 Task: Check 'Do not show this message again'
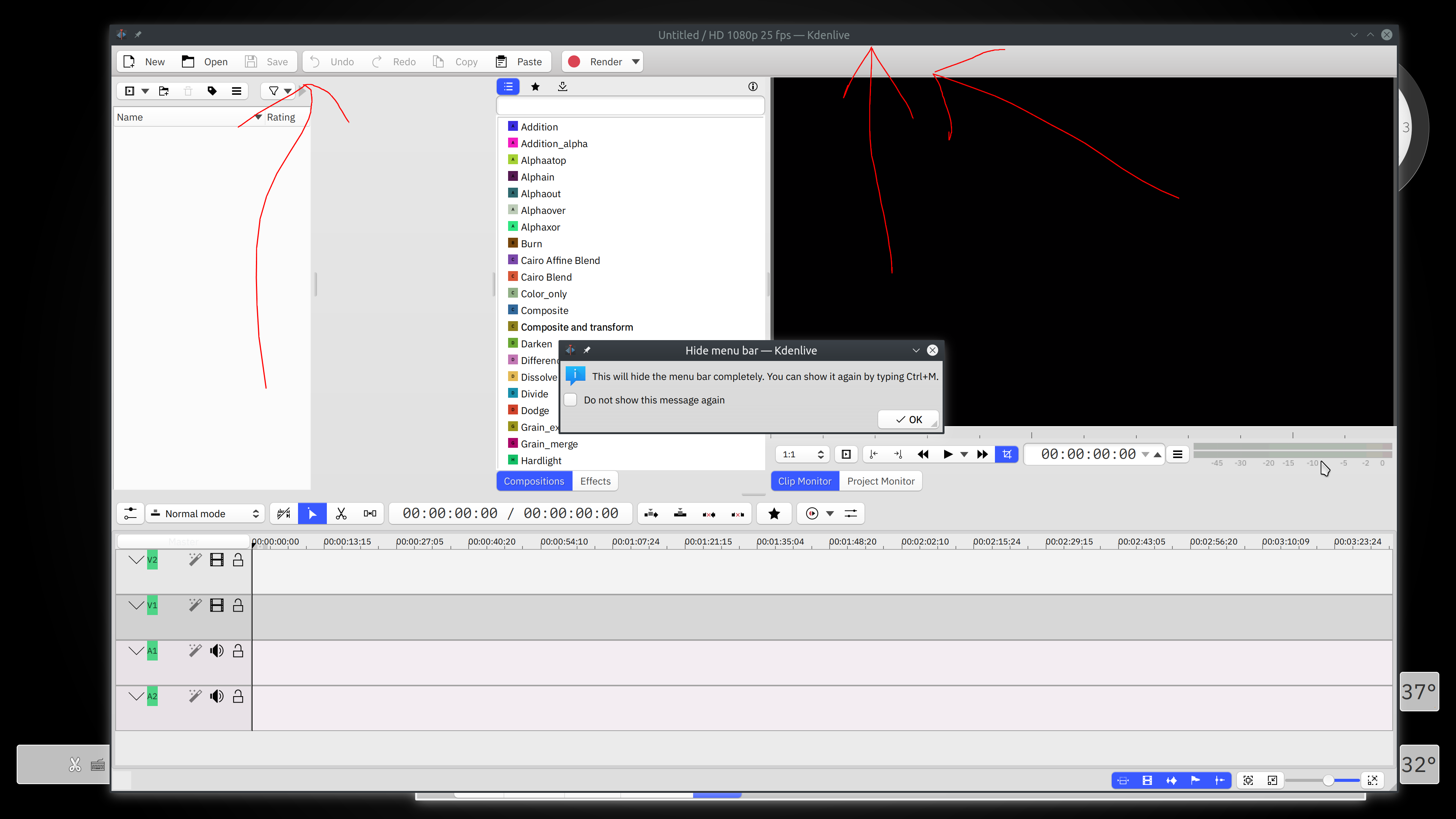[571, 400]
